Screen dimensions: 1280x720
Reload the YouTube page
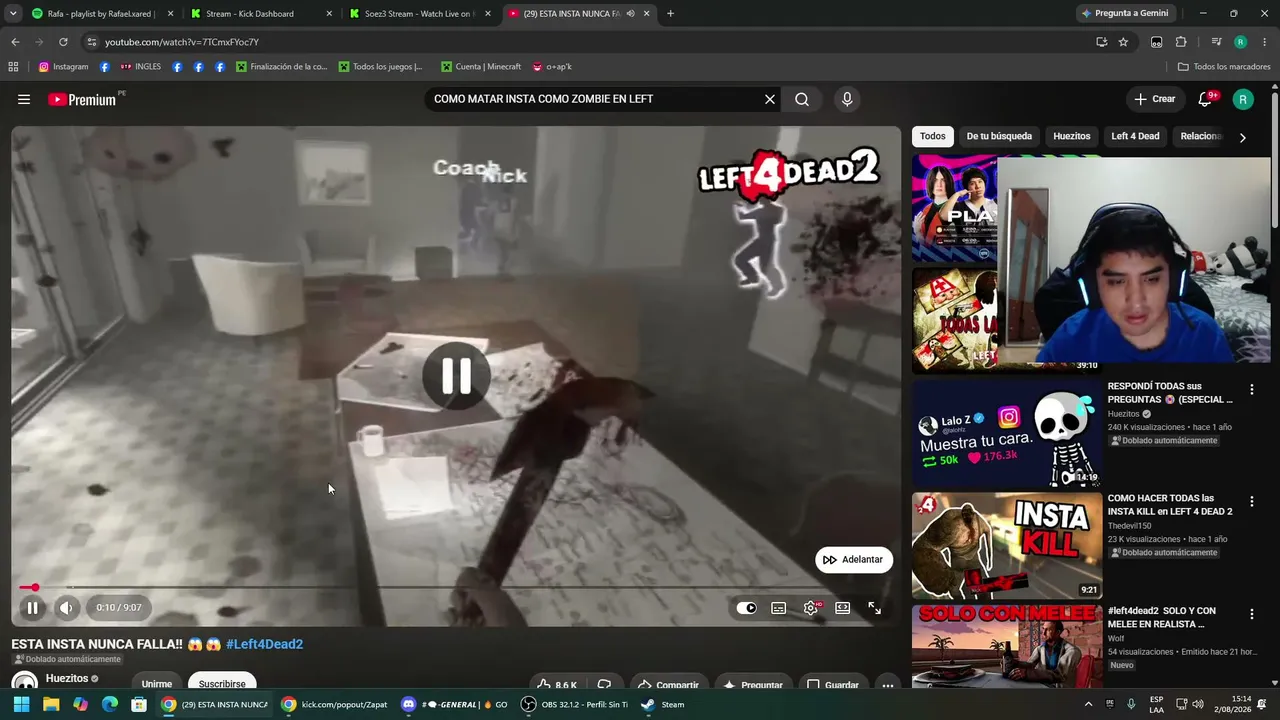[x=63, y=42]
